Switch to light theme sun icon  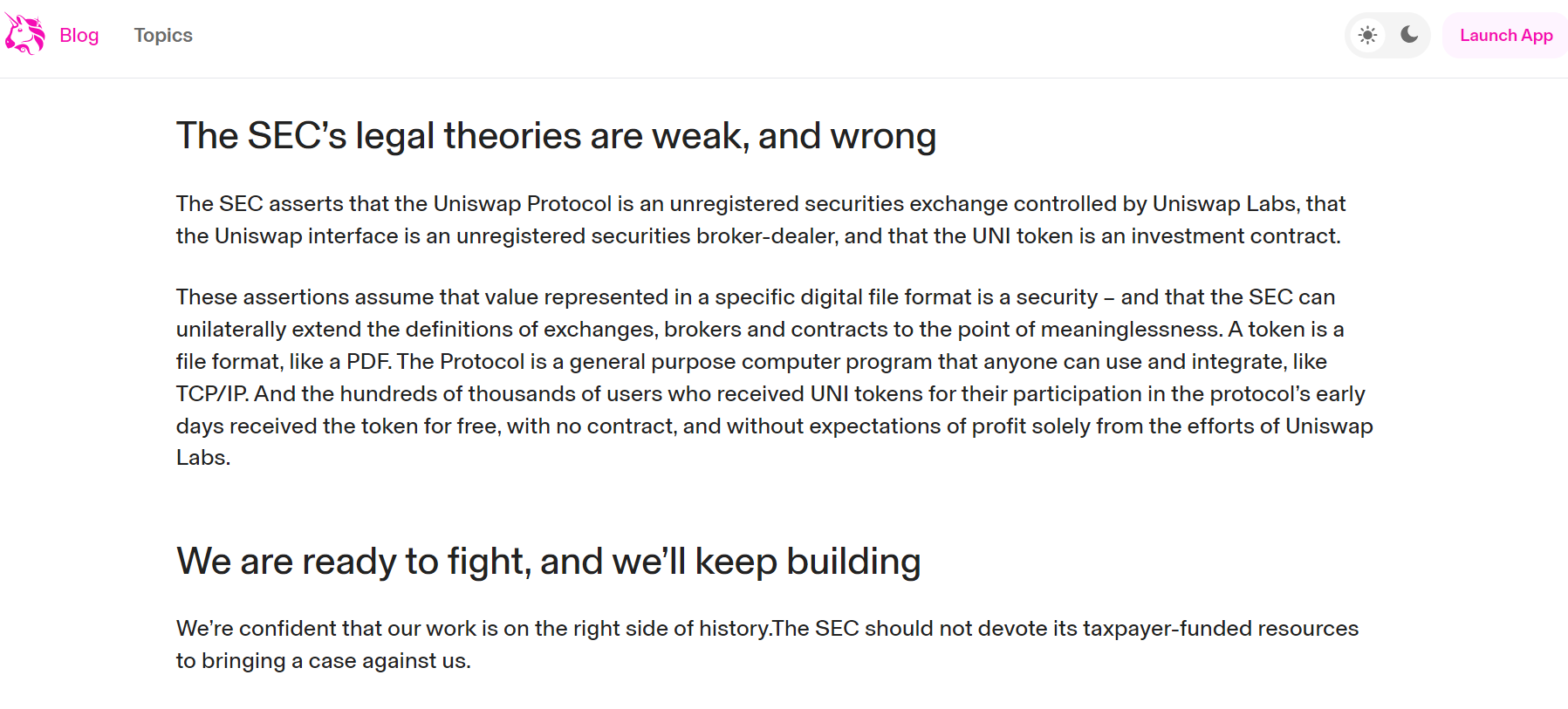tap(1367, 36)
